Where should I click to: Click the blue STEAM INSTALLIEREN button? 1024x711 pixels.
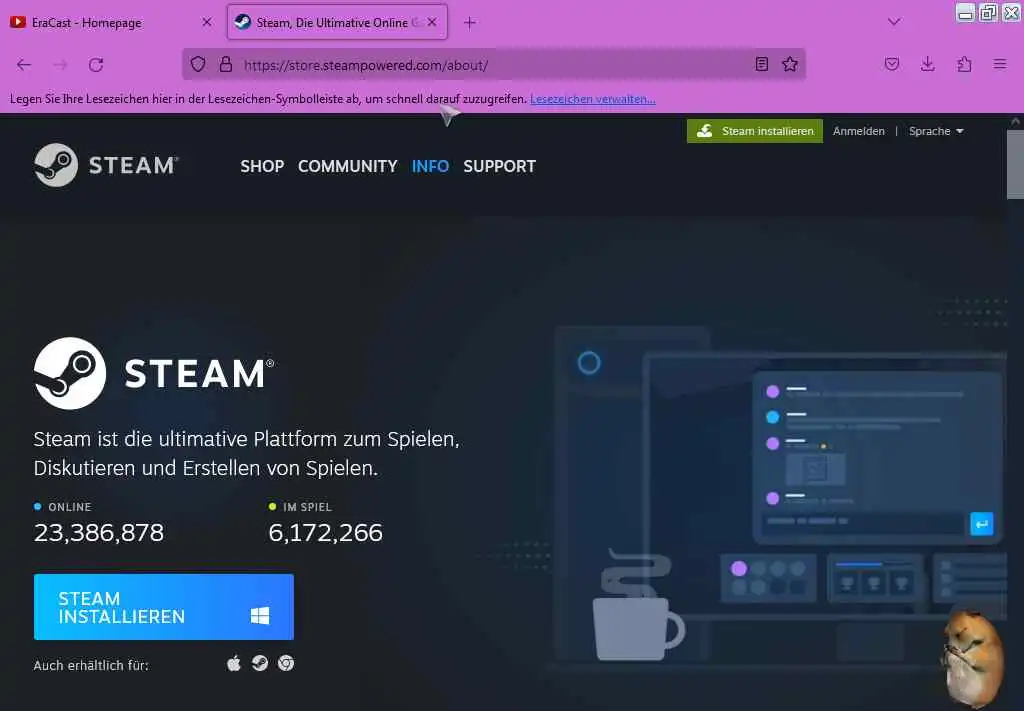pyautogui.click(x=164, y=607)
